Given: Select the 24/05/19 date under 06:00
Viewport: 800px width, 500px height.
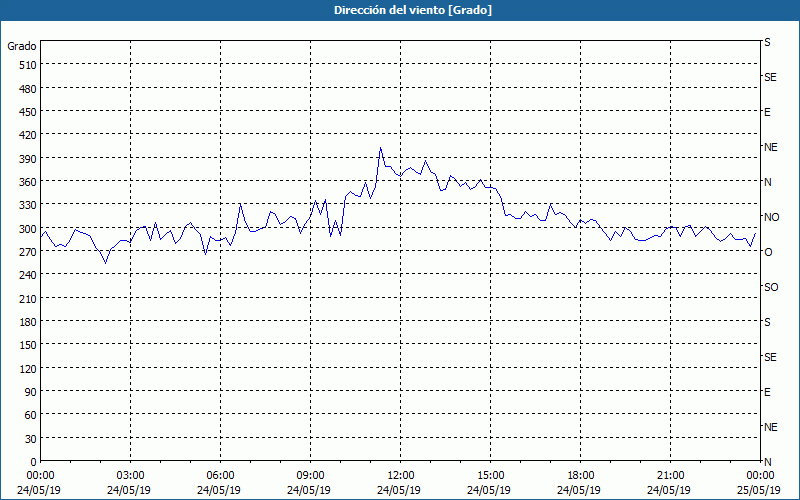Looking at the screenshot, I should coord(219,490).
